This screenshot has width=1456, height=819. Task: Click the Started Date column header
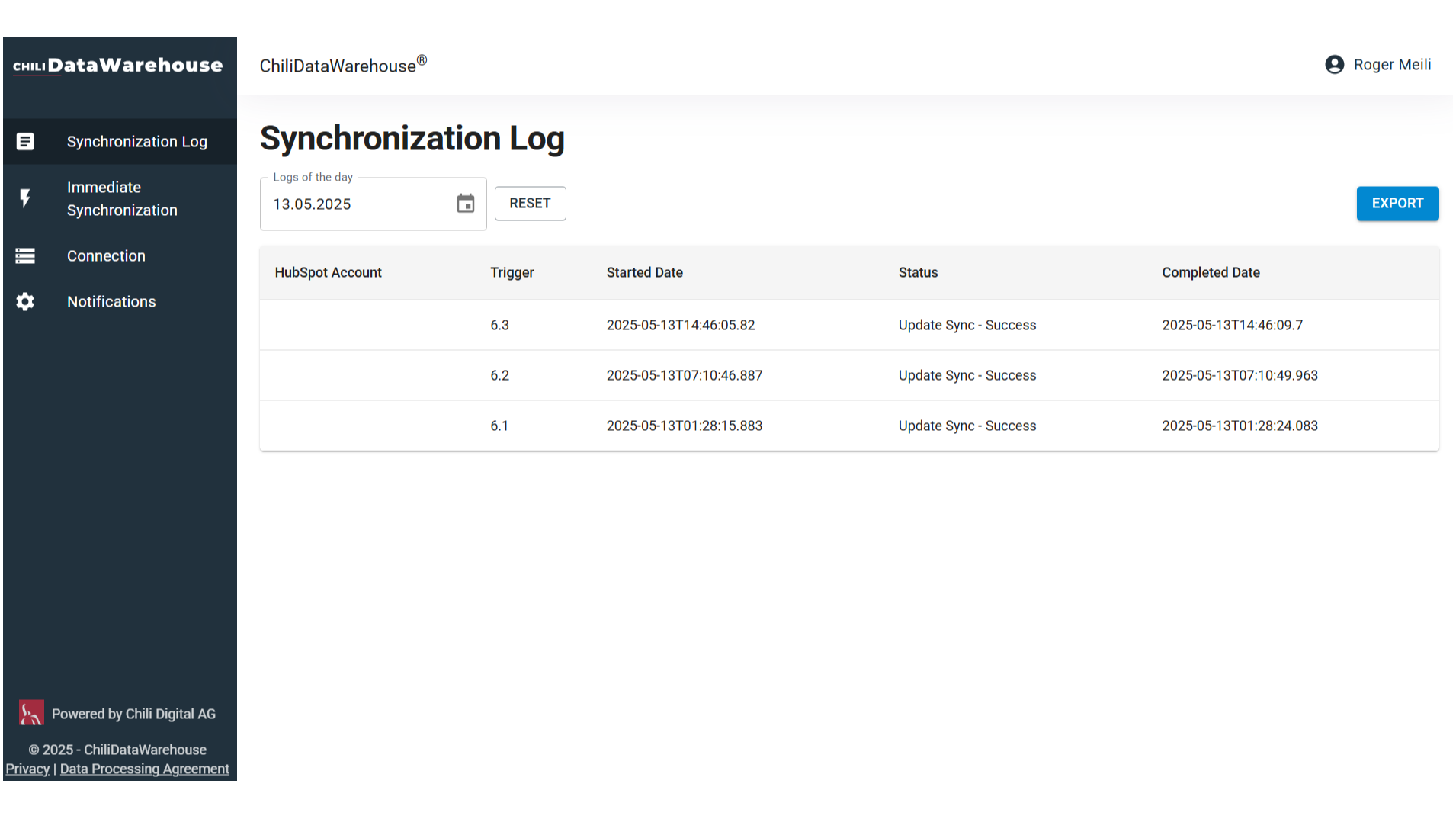click(x=644, y=272)
